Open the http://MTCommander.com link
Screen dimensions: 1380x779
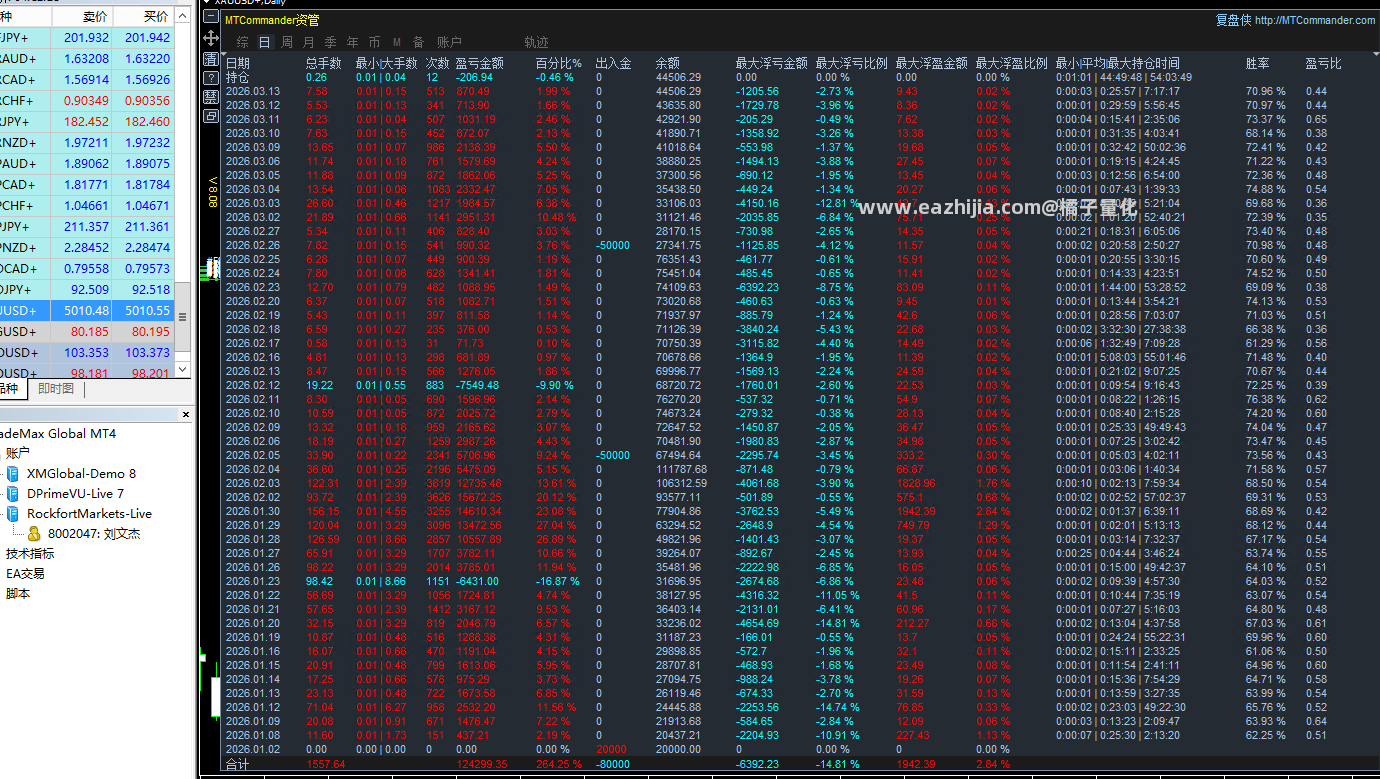(x=1315, y=20)
